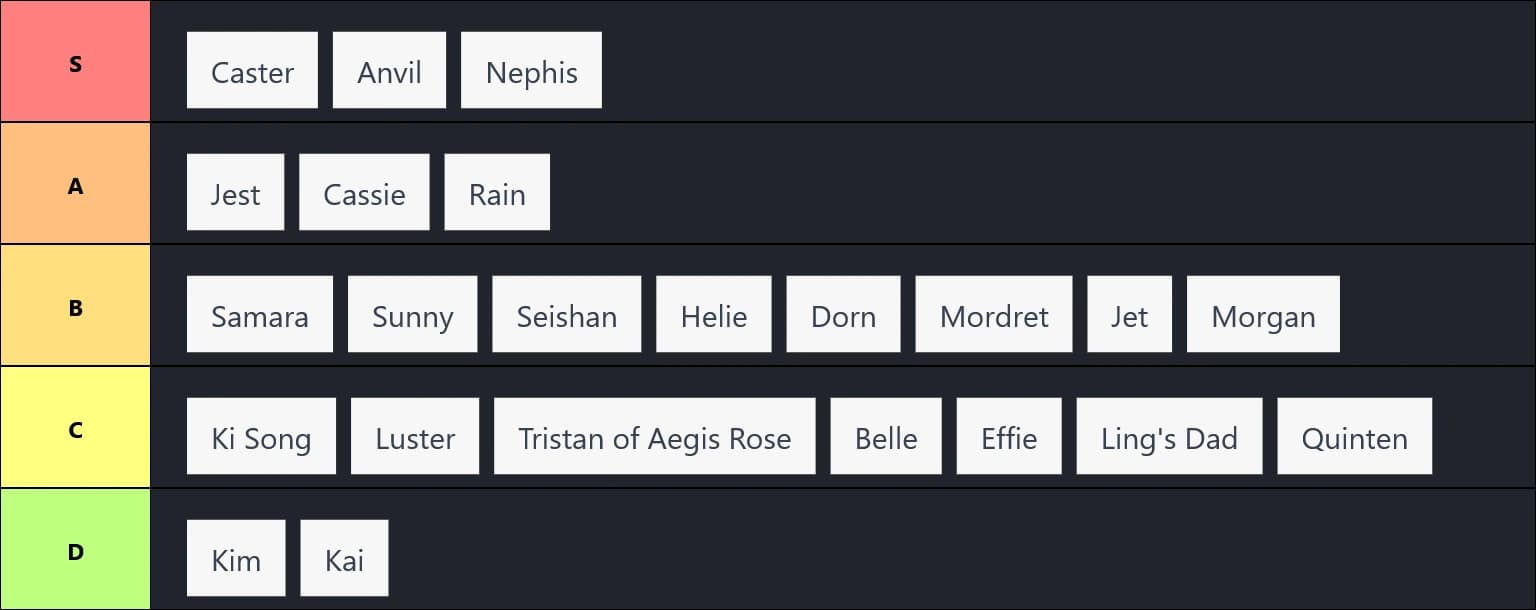This screenshot has width=1536, height=610.
Task: Click the Ling's Dad card
Action: tap(1169, 437)
